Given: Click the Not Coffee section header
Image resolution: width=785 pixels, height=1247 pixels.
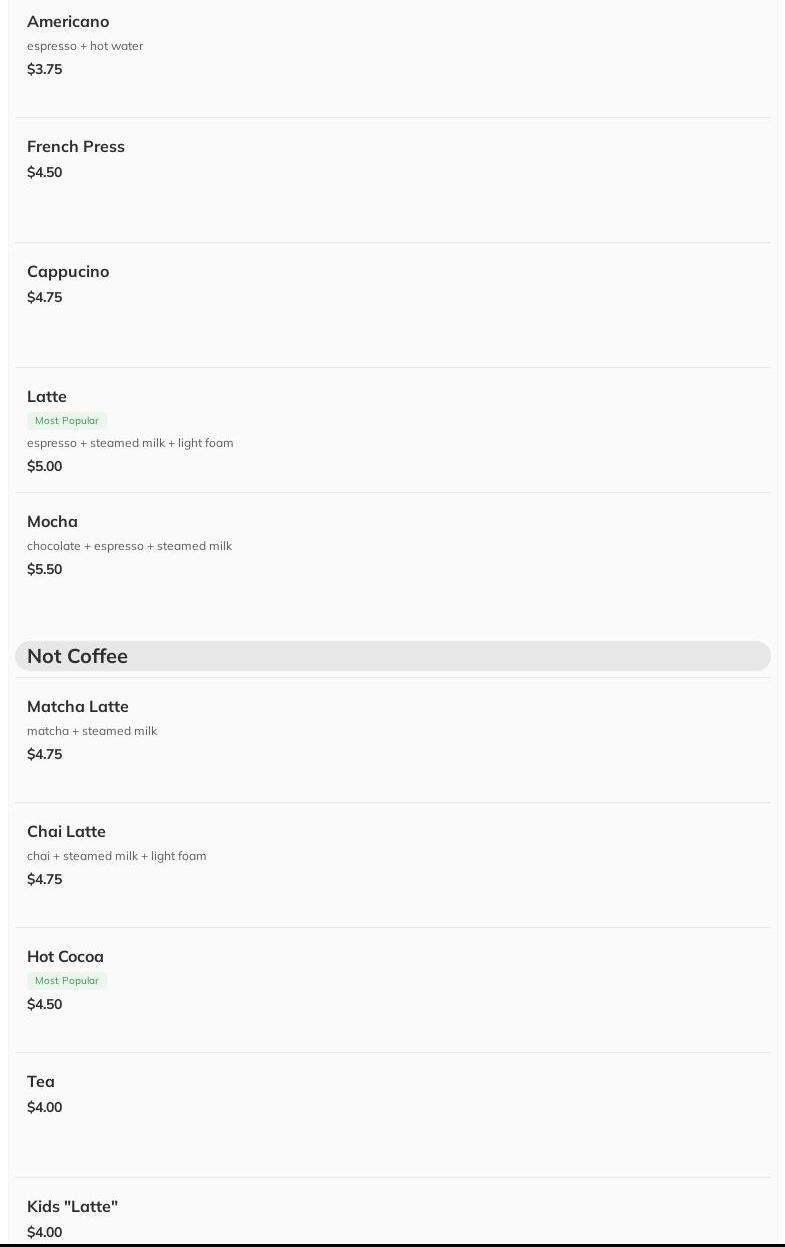Looking at the screenshot, I should (x=78, y=656).
